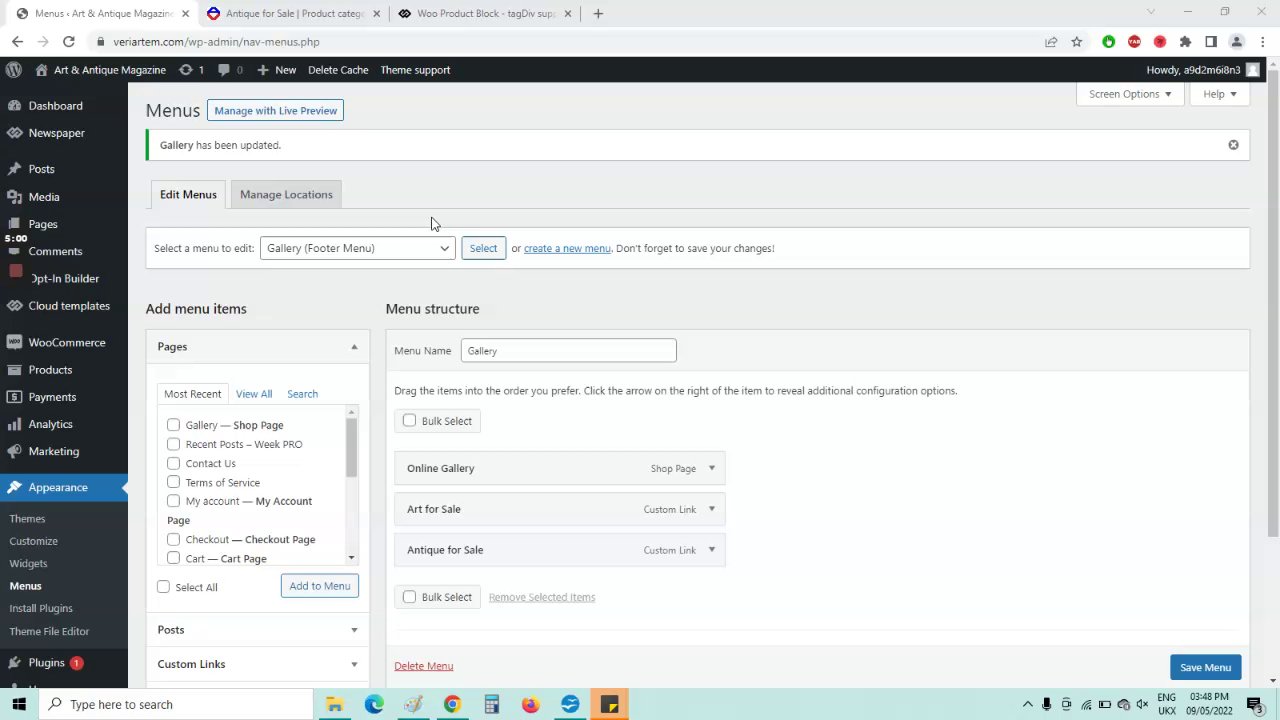Switch to the View All pages tab

pyautogui.click(x=254, y=394)
